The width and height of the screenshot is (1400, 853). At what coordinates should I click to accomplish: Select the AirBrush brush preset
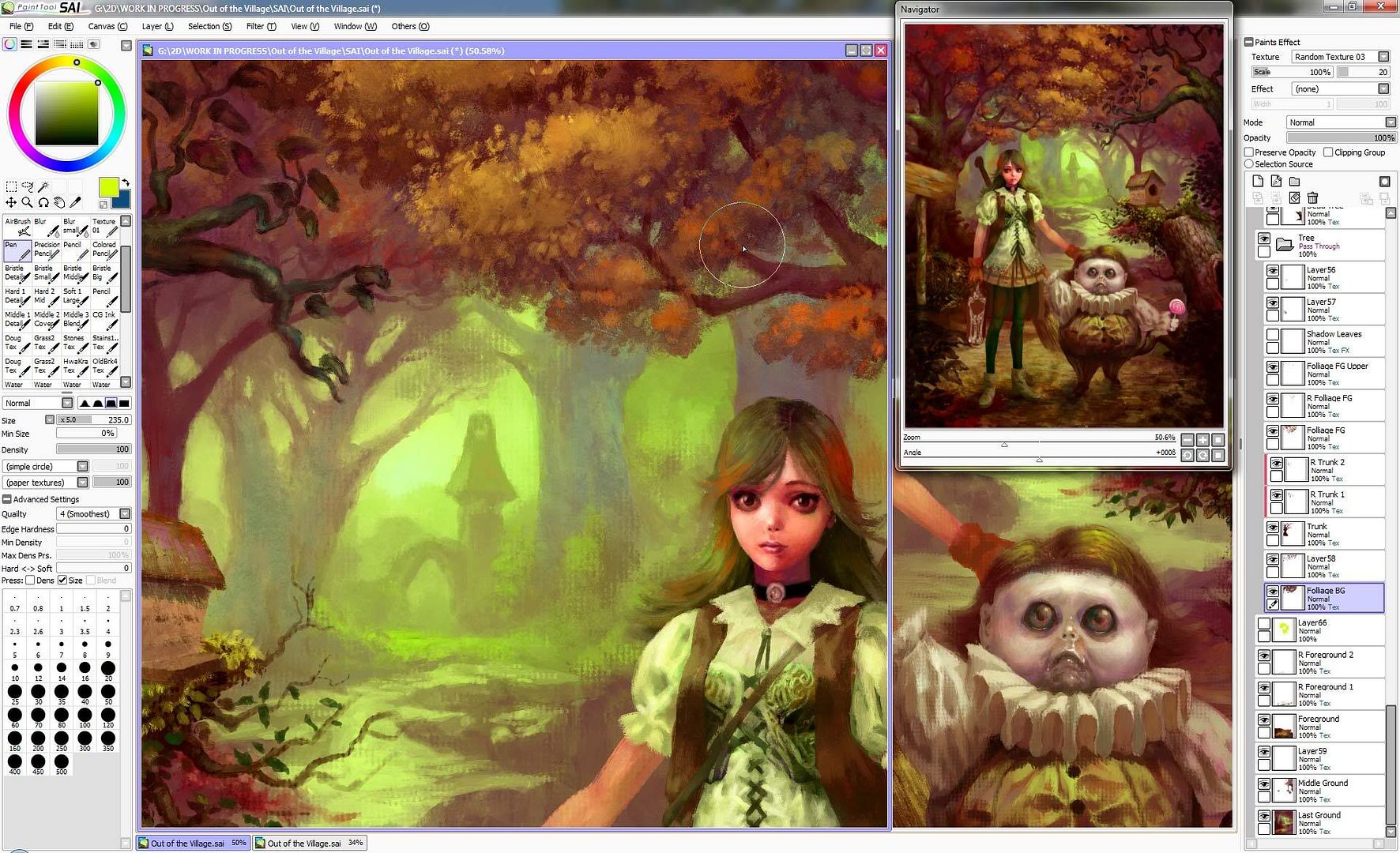(x=17, y=227)
